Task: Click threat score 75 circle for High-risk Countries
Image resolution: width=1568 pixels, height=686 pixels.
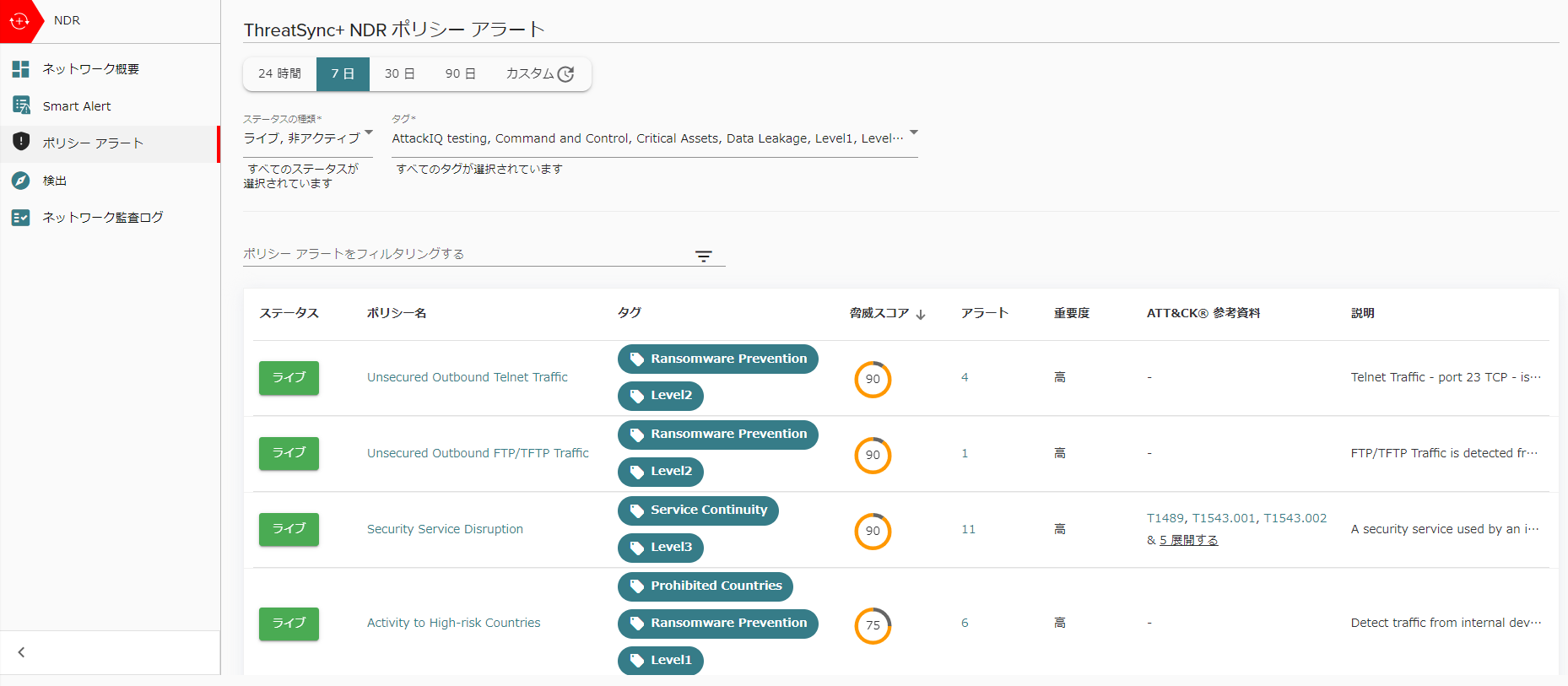Action: (x=873, y=625)
